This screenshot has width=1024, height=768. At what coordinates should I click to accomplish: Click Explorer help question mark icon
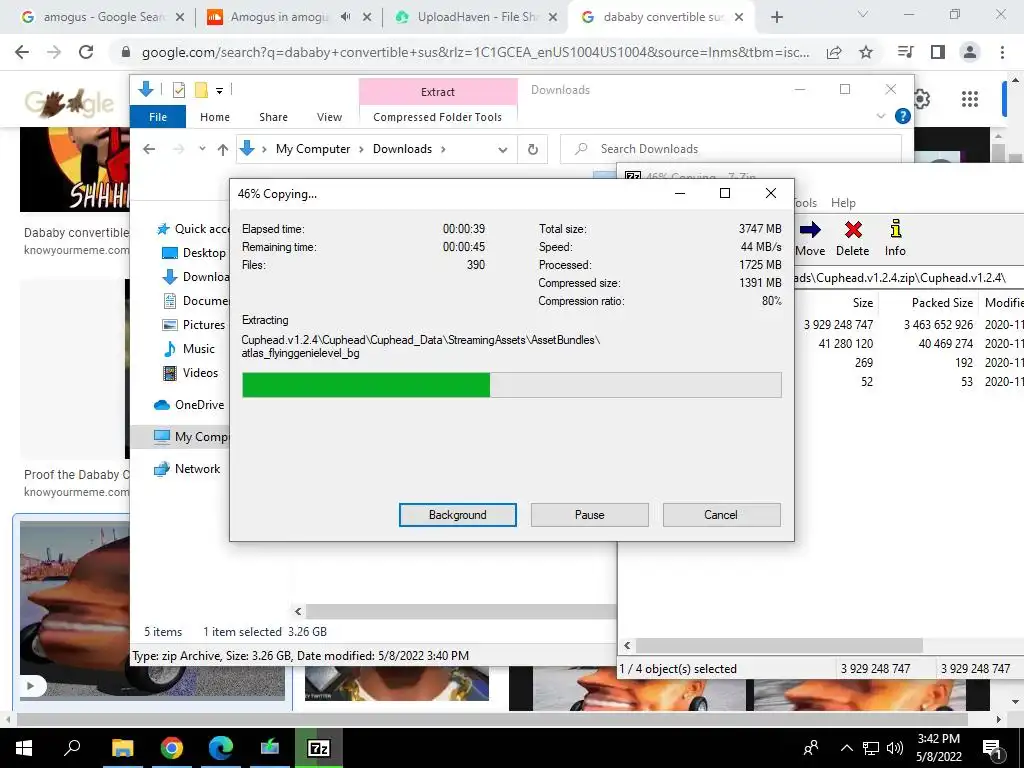point(903,116)
